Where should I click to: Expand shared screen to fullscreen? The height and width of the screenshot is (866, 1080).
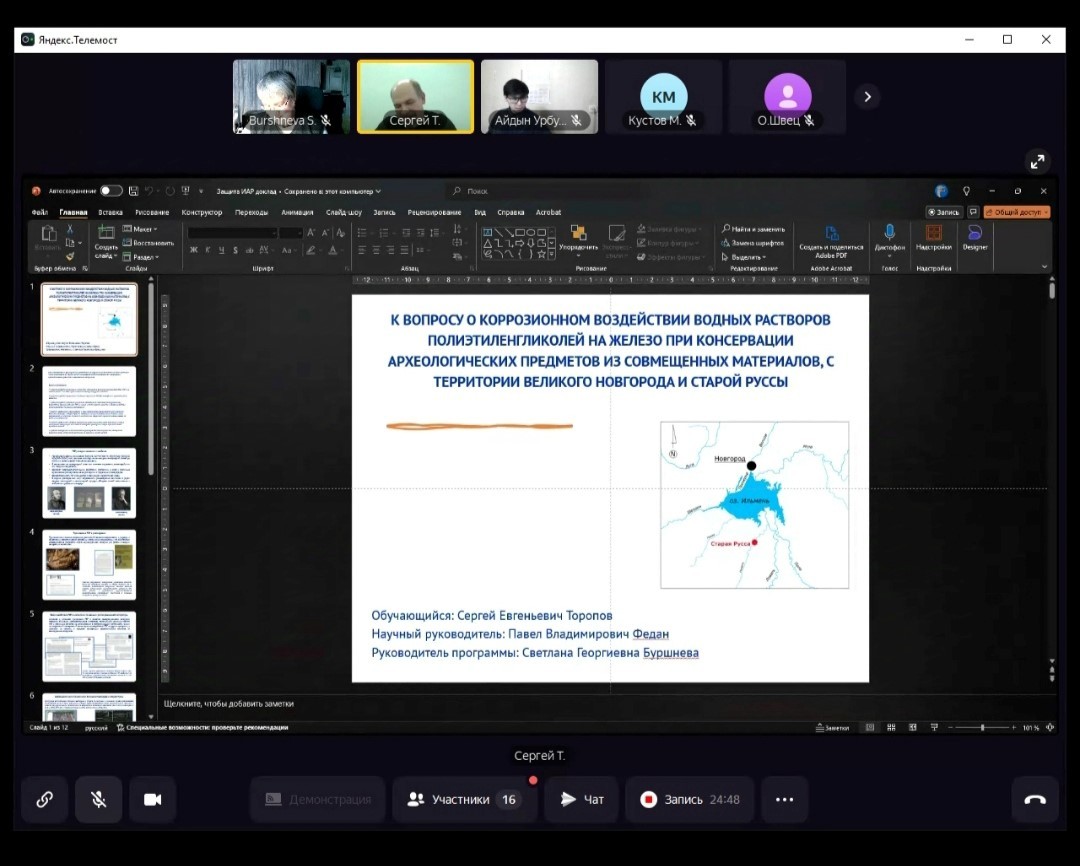point(1038,161)
